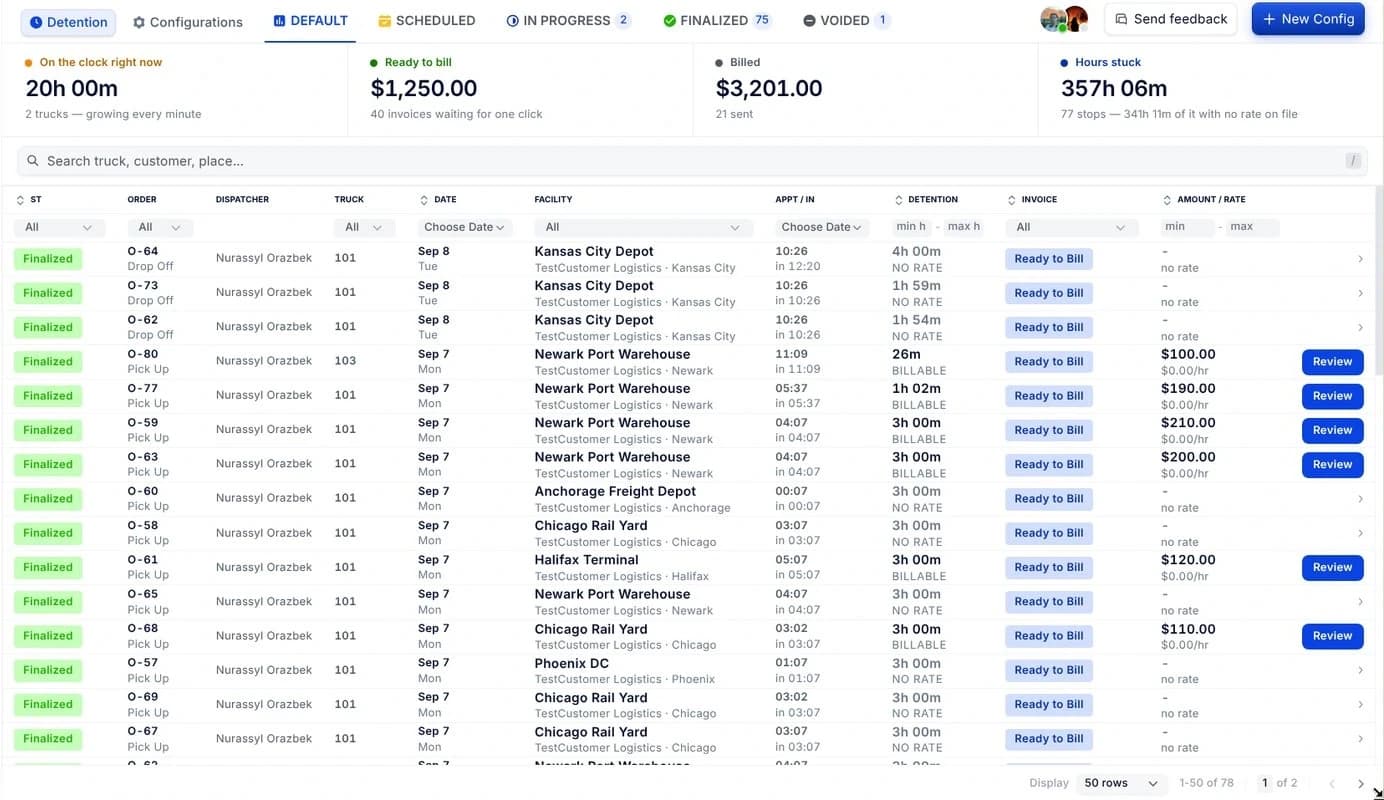Click the sort icon beside DETENTION header
1384x800 pixels.
click(x=897, y=200)
